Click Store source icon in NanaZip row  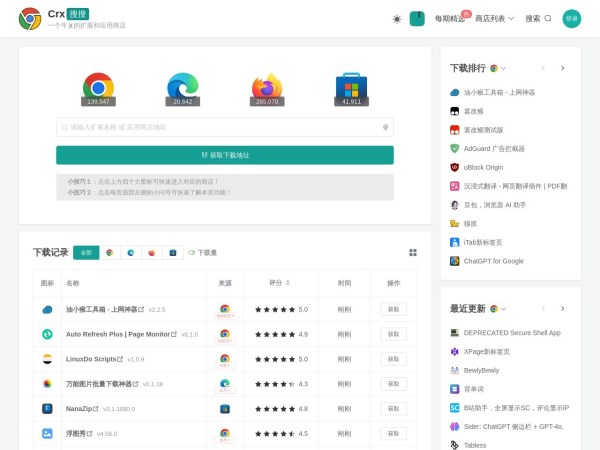click(x=225, y=409)
